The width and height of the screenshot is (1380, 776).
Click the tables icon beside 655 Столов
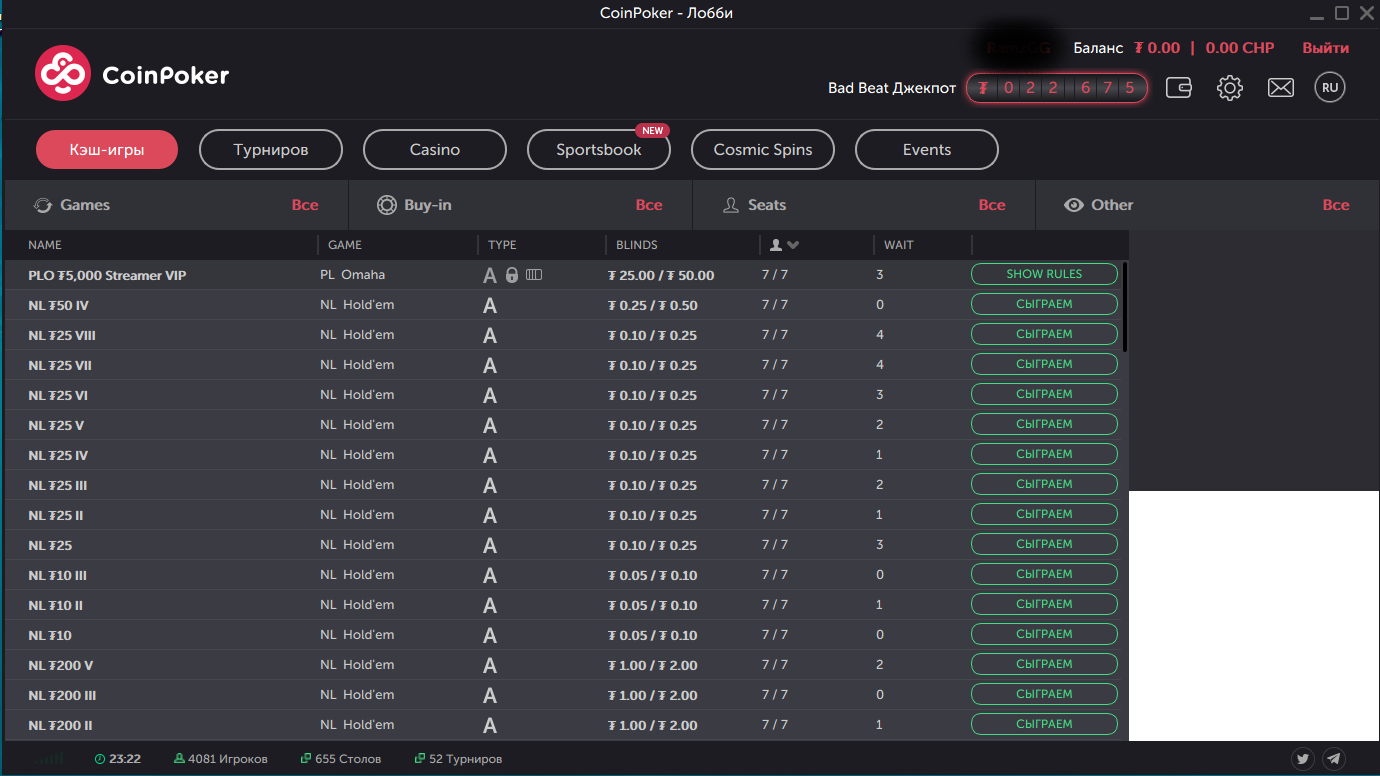point(305,759)
